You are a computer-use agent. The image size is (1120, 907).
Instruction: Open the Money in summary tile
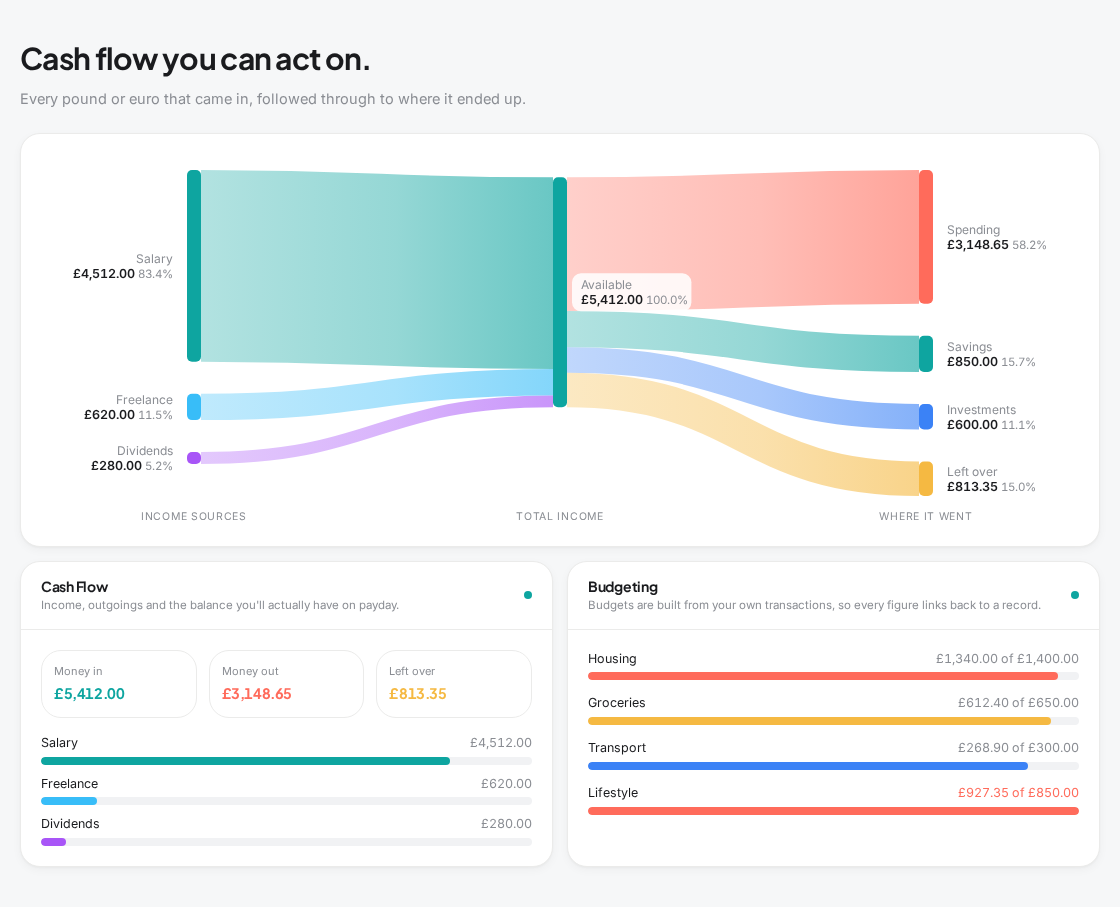[x=119, y=683]
